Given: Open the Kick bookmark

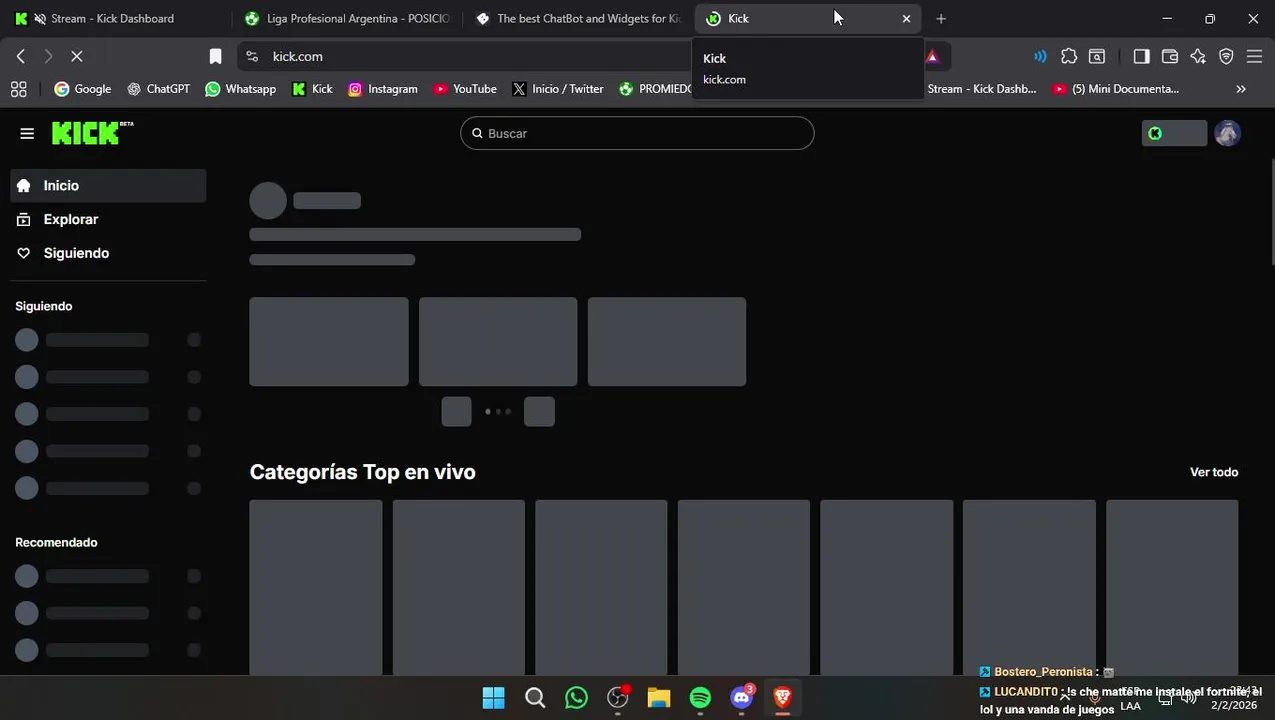Looking at the screenshot, I should pyautogui.click(x=312, y=89).
